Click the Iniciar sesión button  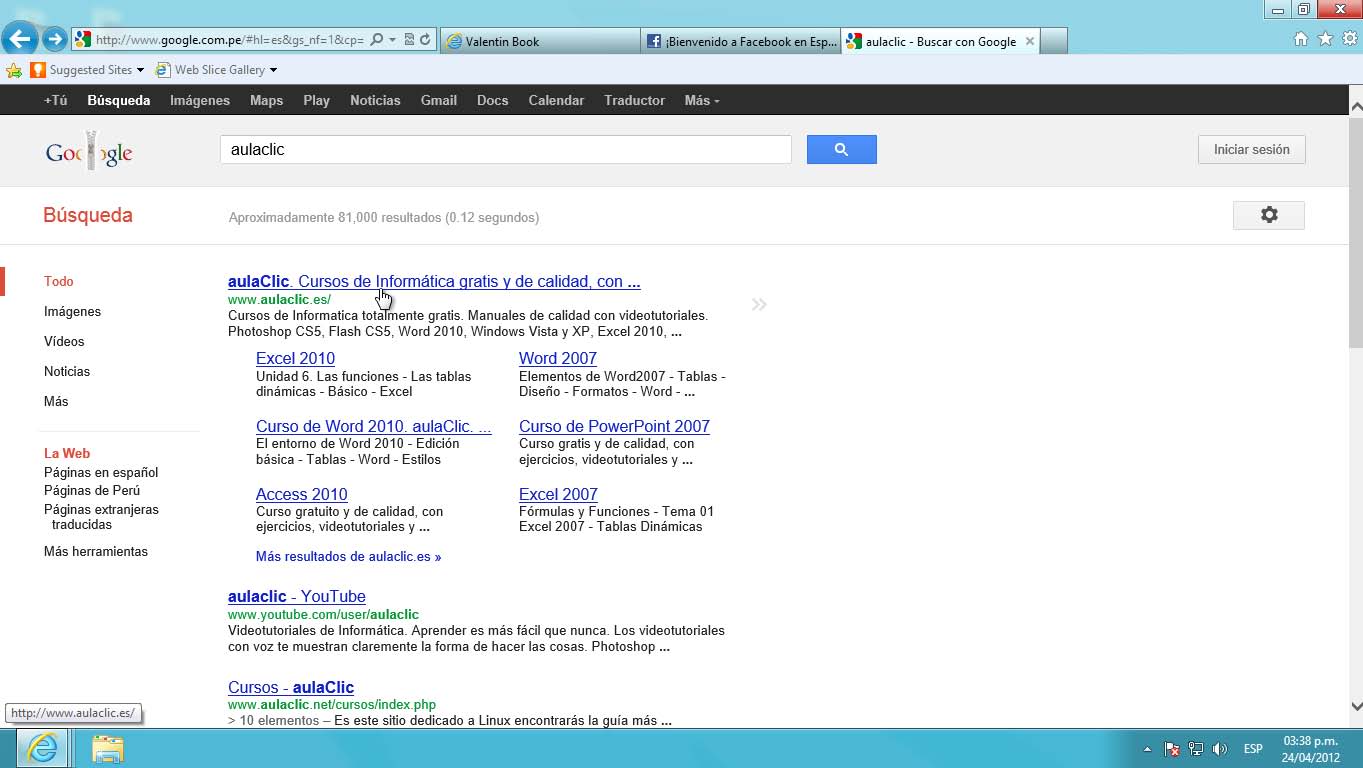pyautogui.click(x=1251, y=150)
